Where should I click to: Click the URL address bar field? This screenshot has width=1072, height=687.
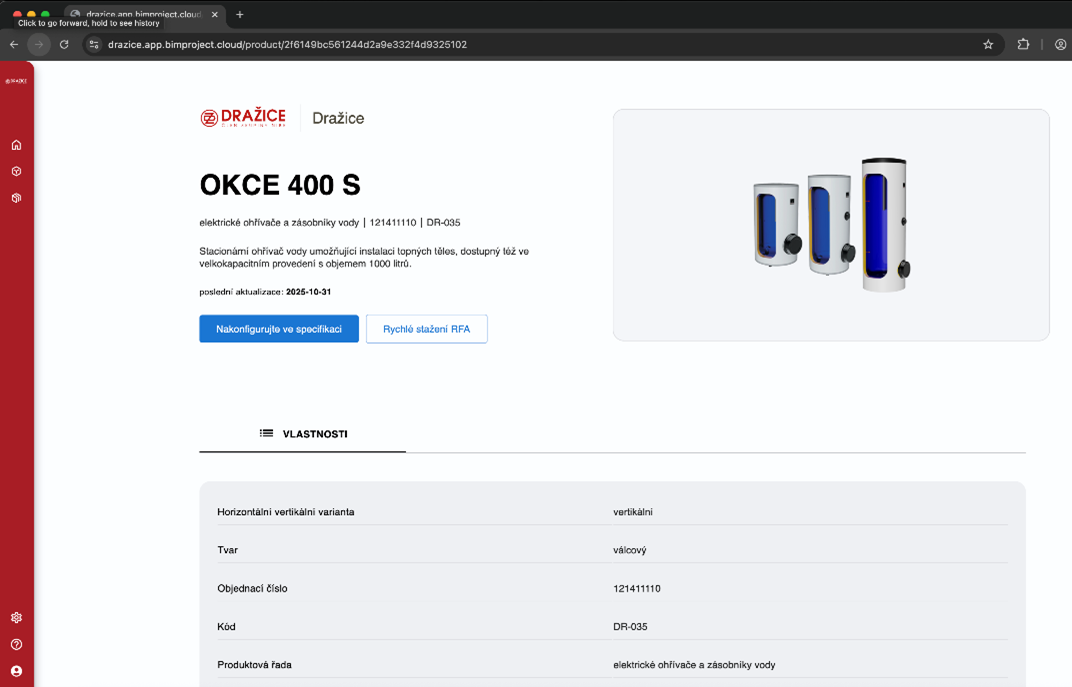[500, 44]
